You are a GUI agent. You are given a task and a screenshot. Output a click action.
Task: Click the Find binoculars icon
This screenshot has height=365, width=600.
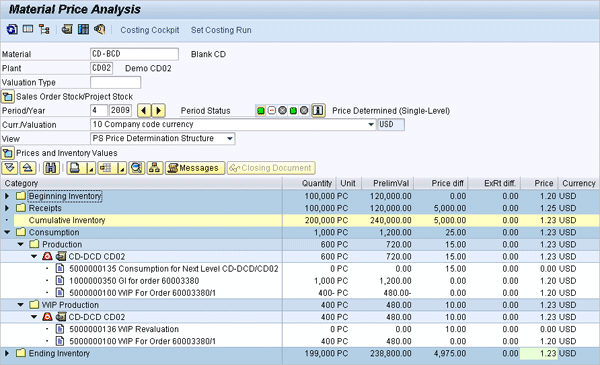point(51,168)
